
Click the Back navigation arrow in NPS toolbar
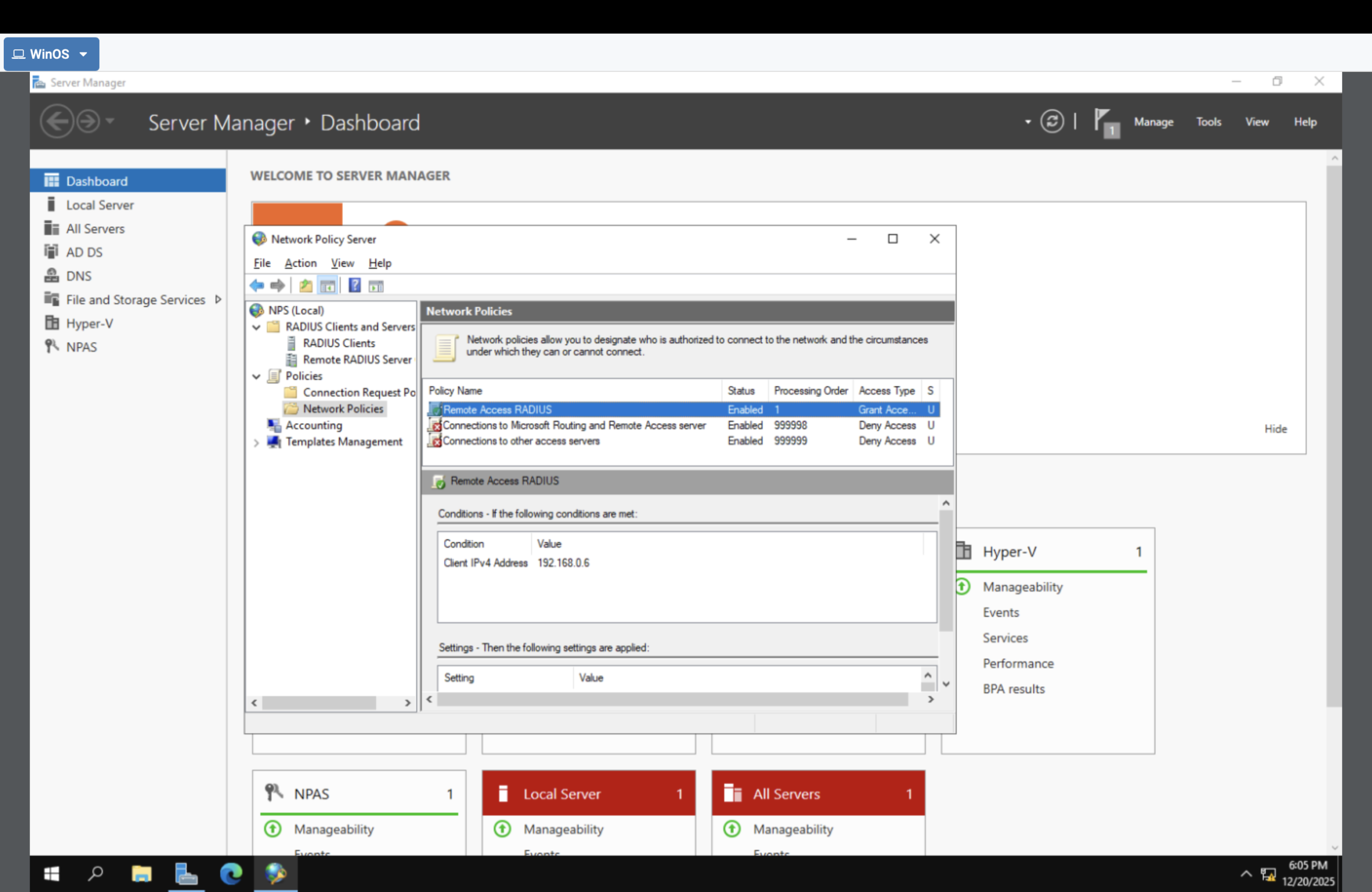pos(258,284)
